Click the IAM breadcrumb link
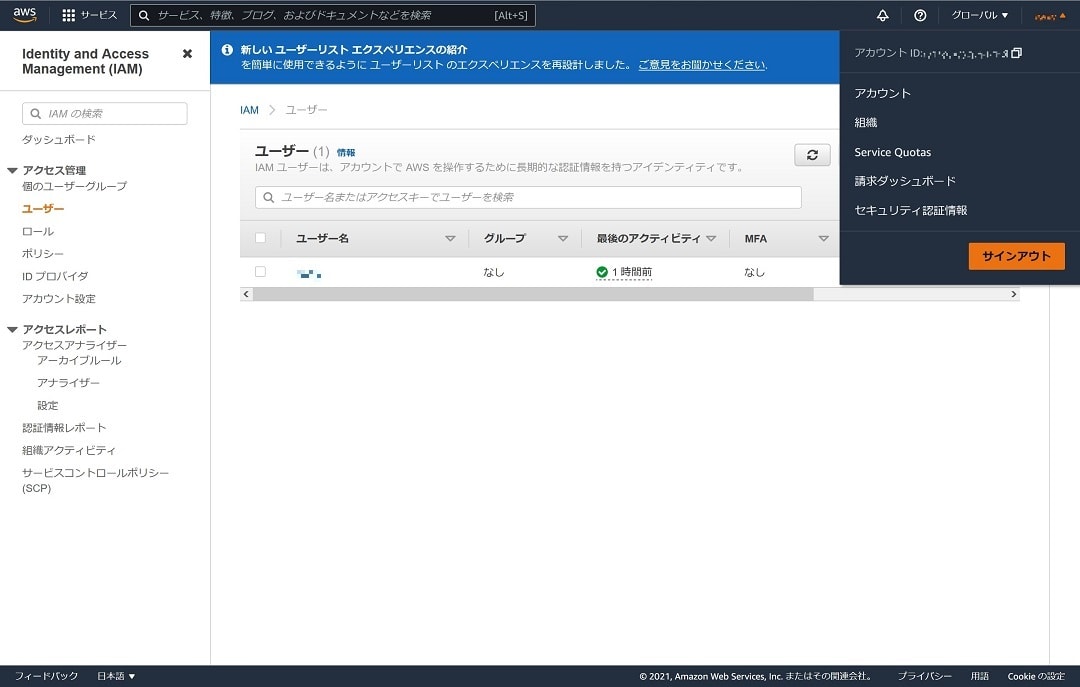 [x=249, y=110]
